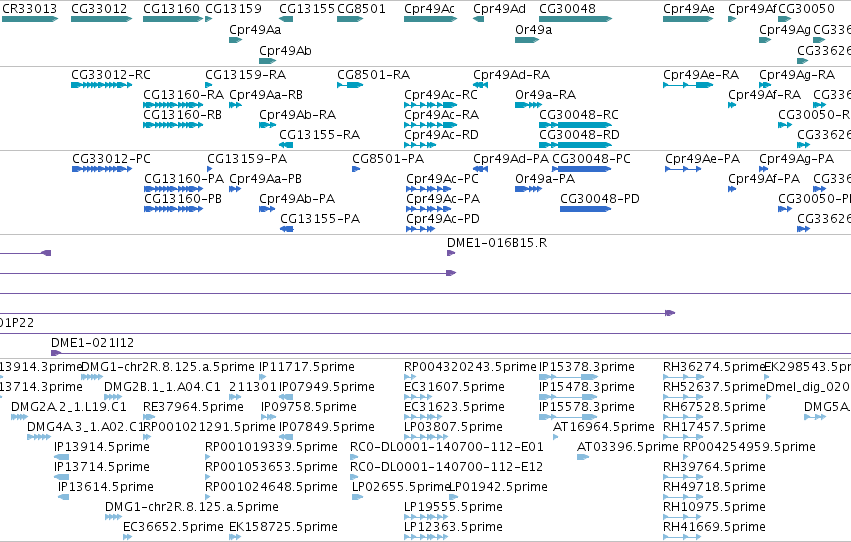Select EST EK158725.5prime
The height and width of the screenshot is (542, 851).
pos(283,527)
